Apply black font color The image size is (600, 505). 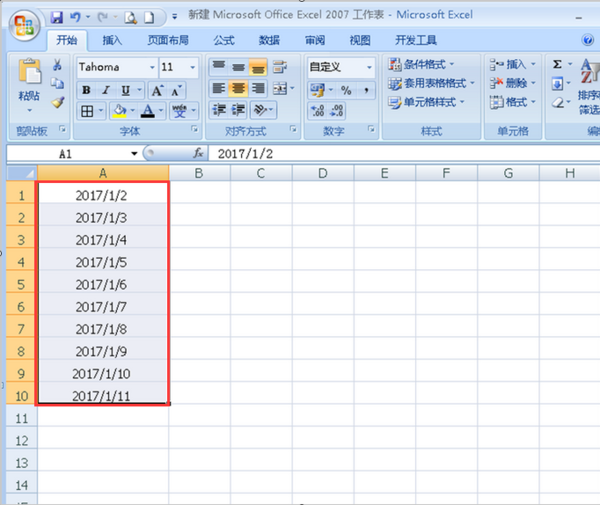148,111
